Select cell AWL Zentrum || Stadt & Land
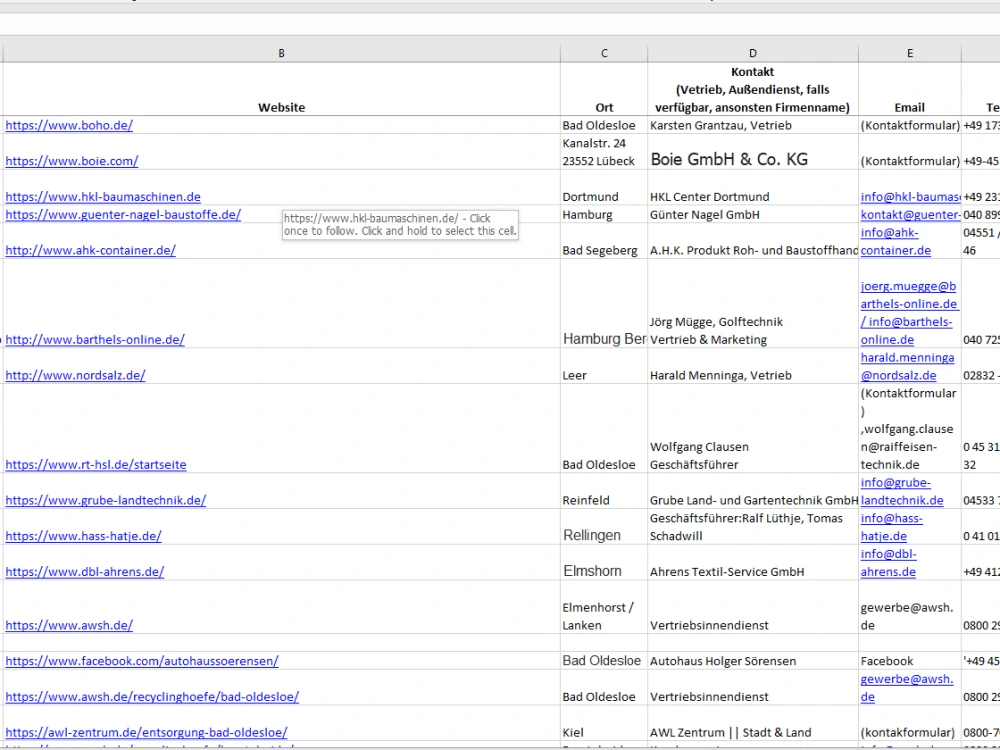 (753, 724)
